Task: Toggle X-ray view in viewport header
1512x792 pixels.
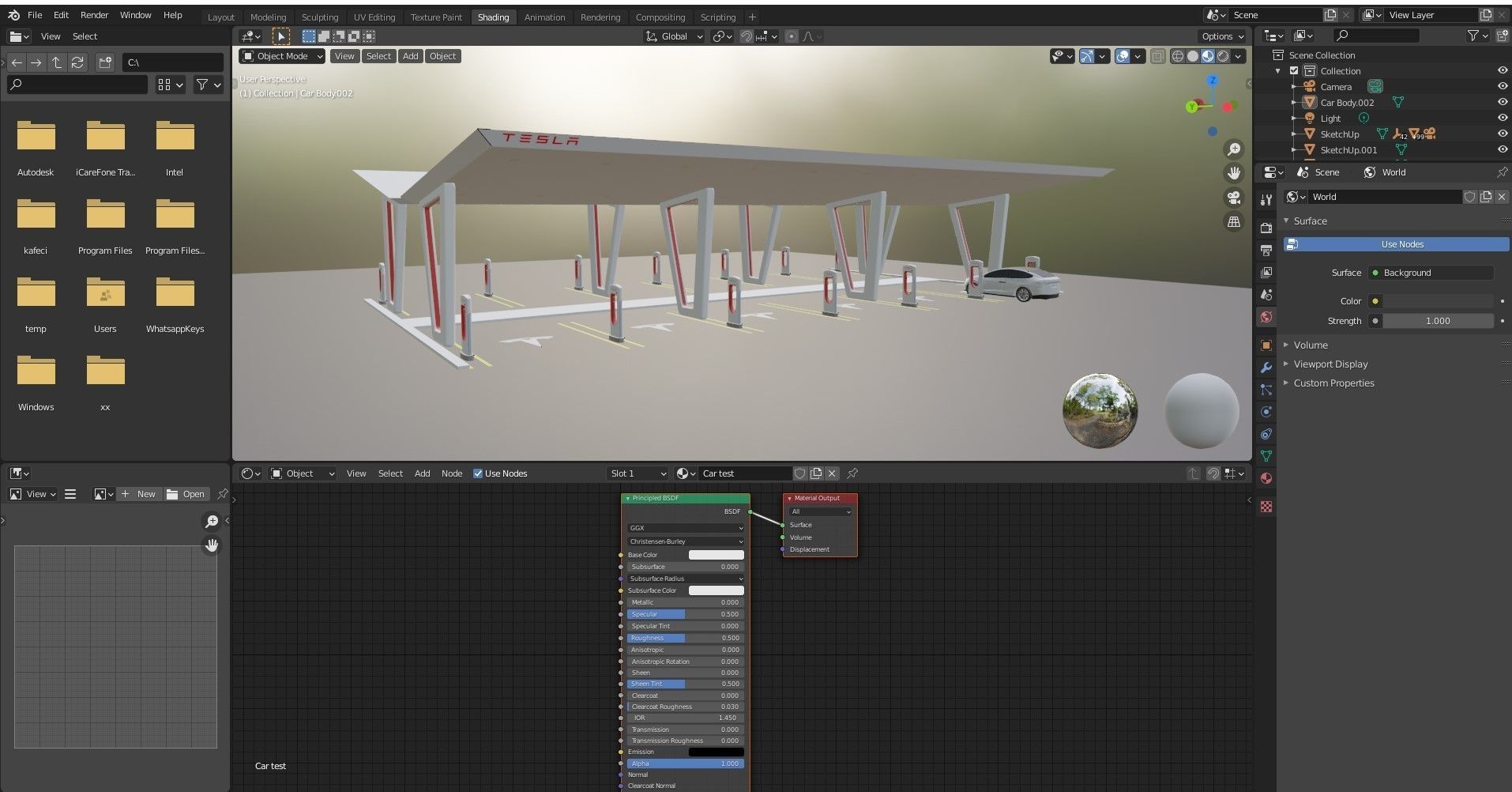Action: click(1157, 56)
